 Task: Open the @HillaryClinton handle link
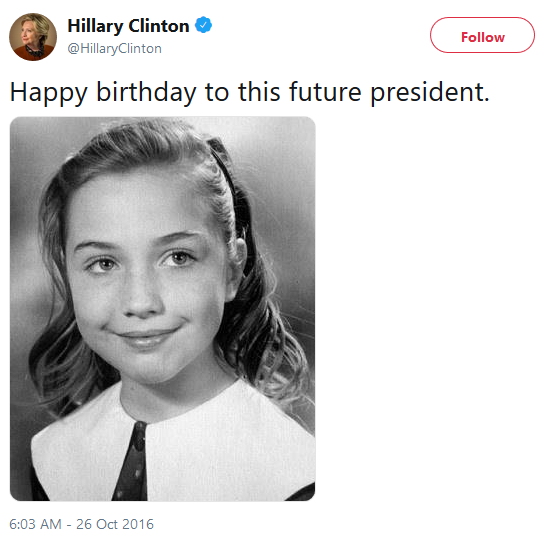(x=114, y=49)
